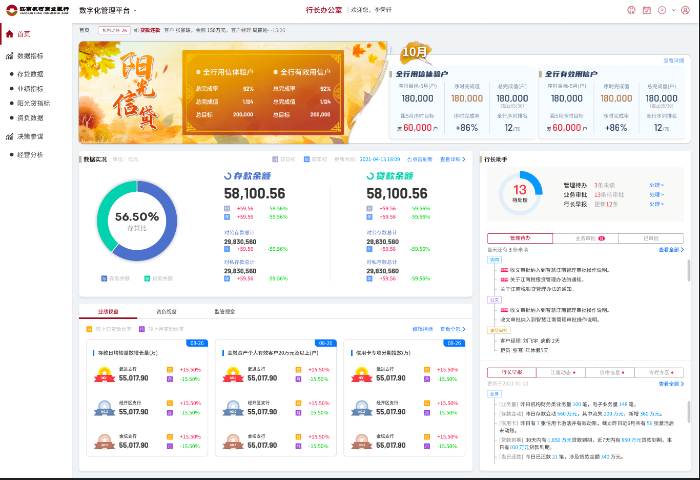Click the purple legend icon above ranking cards
The width and height of the screenshot is (700, 480).
click(x=142, y=329)
